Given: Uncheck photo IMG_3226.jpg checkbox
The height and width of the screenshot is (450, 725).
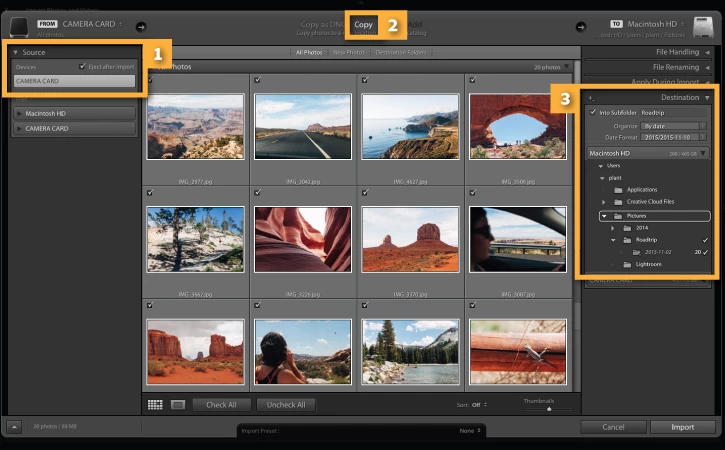Looking at the screenshot, I should (x=258, y=192).
